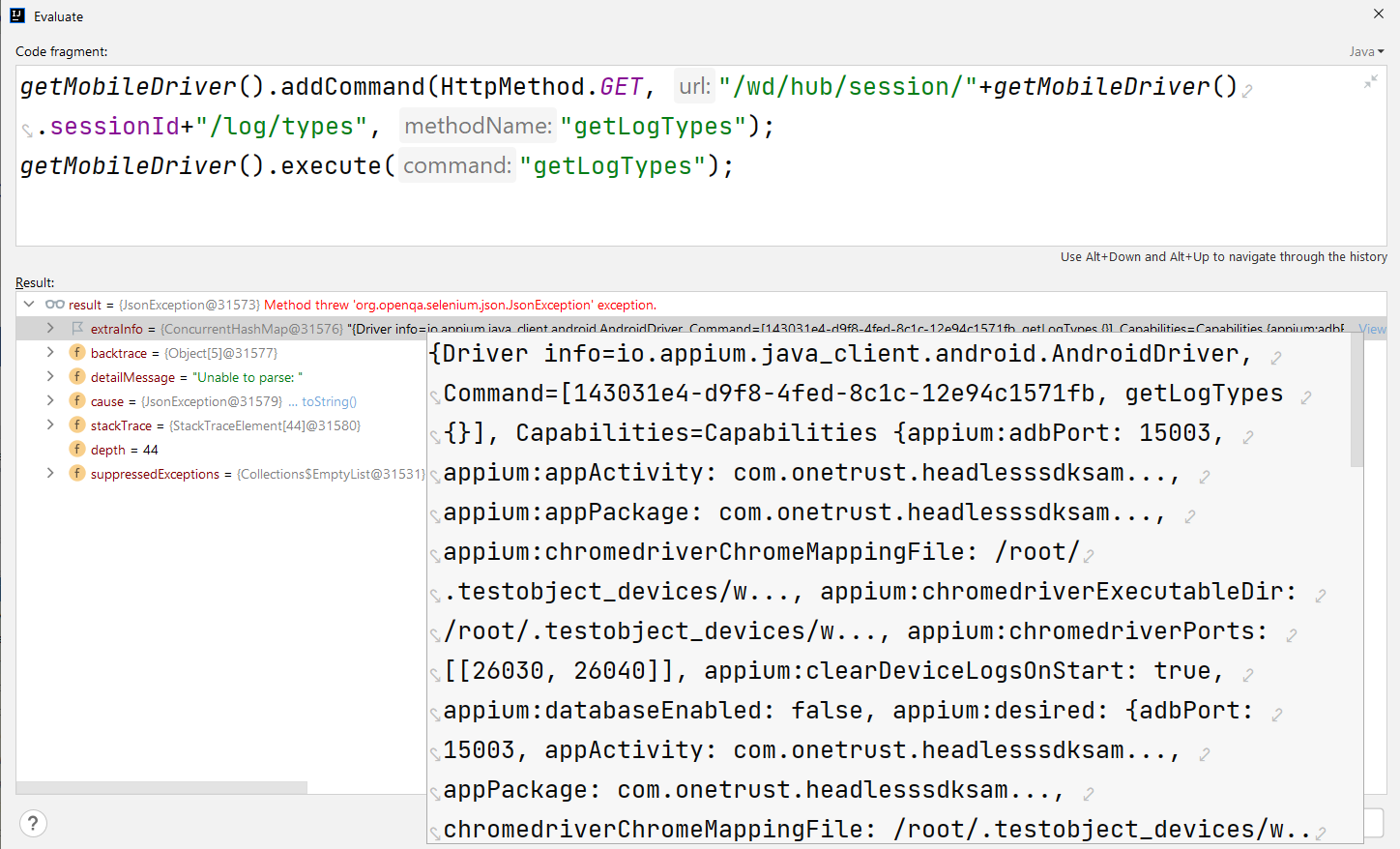The width and height of the screenshot is (1400, 849).
Task: Click the detailMessage field icon
Action: (77, 376)
